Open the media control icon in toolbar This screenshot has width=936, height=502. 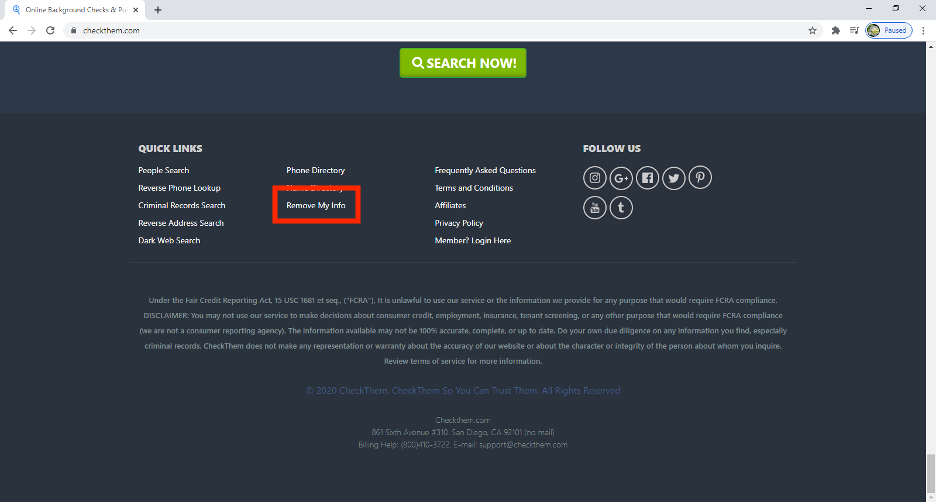pyautogui.click(x=854, y=30)
